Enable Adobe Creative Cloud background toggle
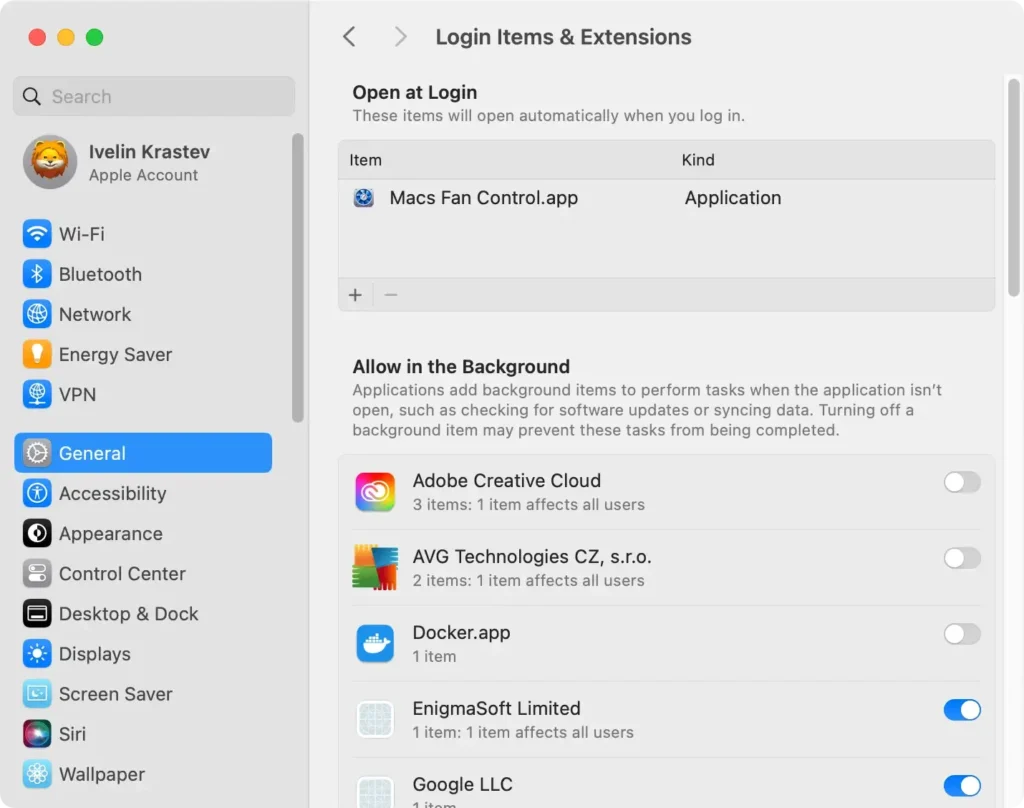 click(x=961, y=482)
